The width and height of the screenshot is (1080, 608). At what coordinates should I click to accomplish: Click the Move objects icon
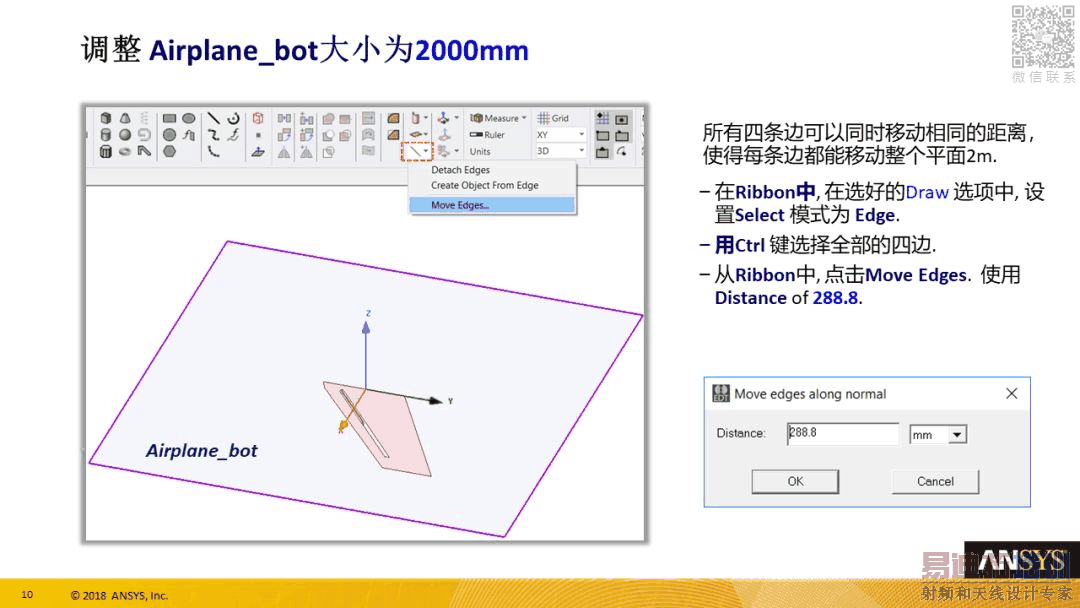pos(284,118)
